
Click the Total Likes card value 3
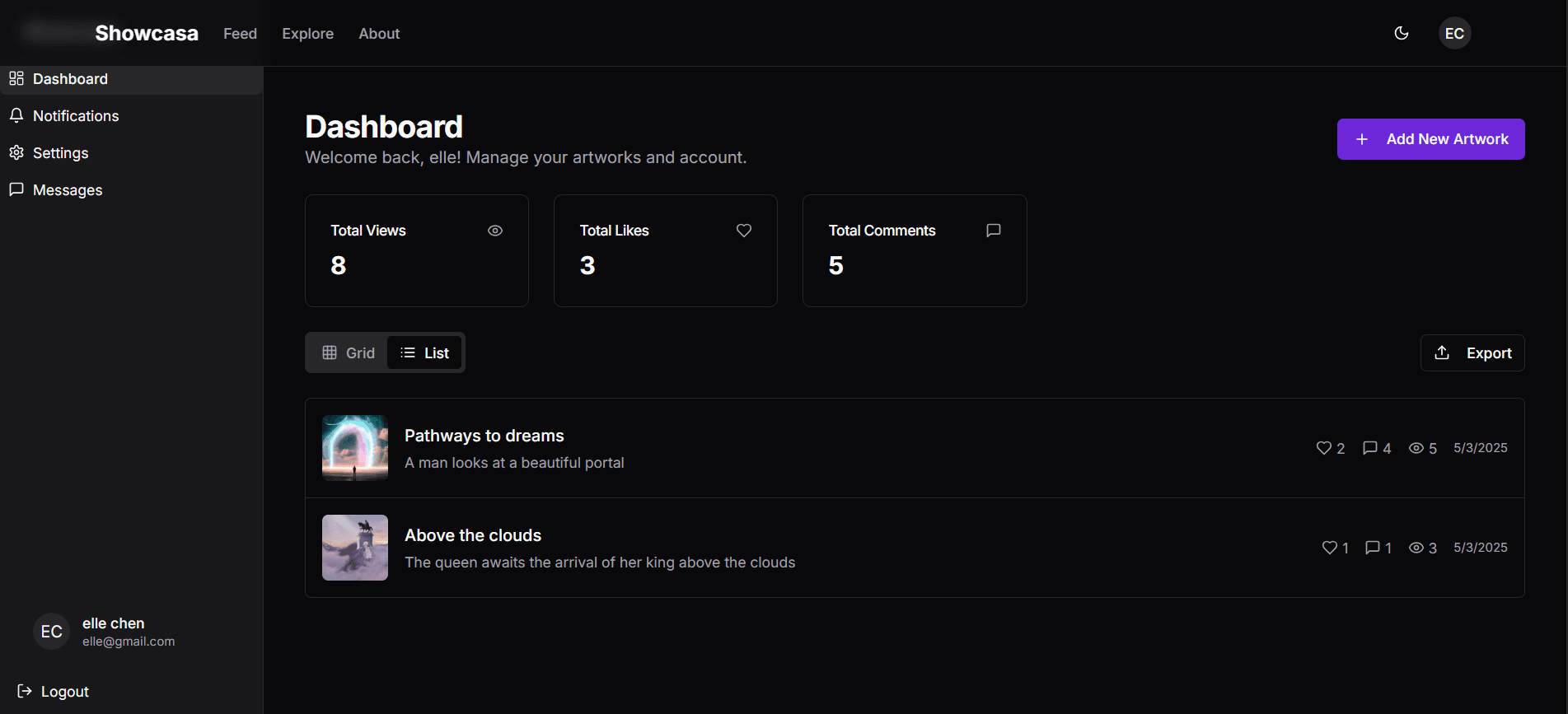[587, 265]
